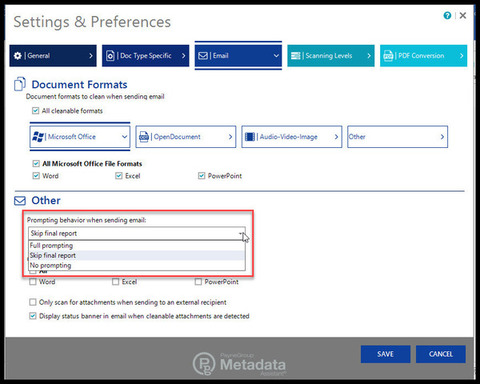480x384 pixels.
Task: Open the prompting behavior dropdown
Action: tap(137, 233)
